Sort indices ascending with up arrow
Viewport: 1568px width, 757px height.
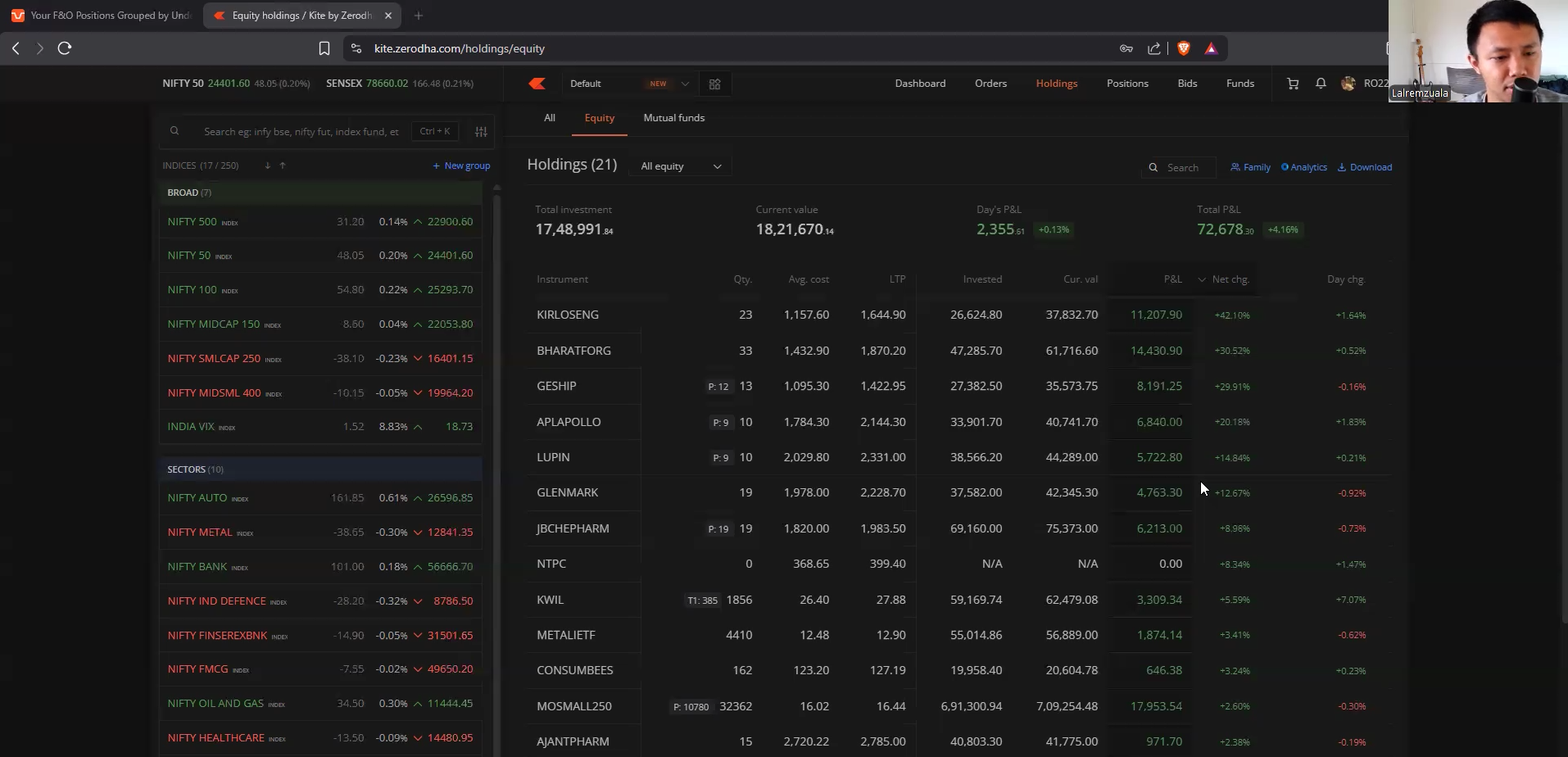click(x=283, y=165)
